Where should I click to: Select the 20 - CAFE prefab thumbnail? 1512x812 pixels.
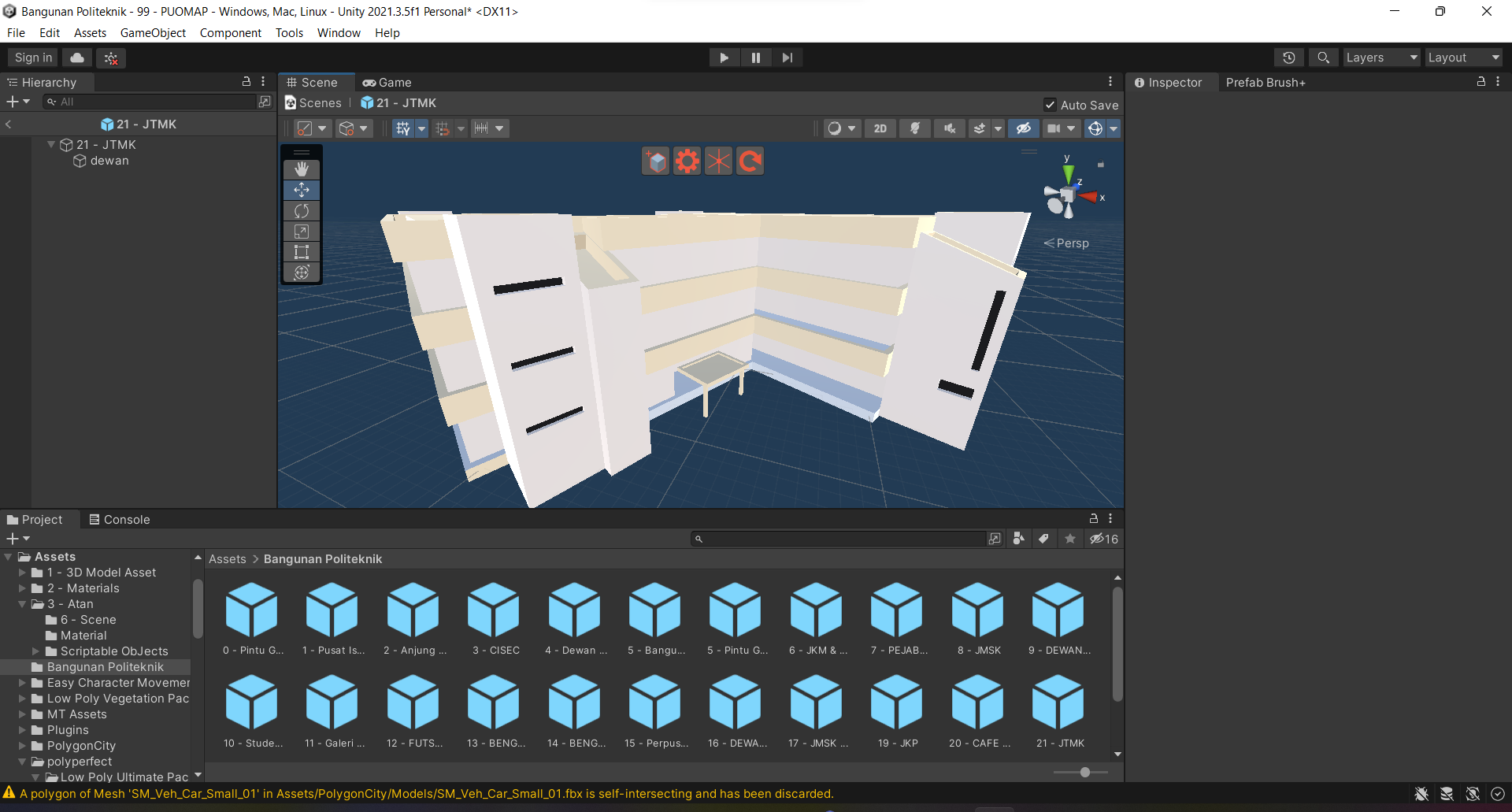tap(978, 703)
